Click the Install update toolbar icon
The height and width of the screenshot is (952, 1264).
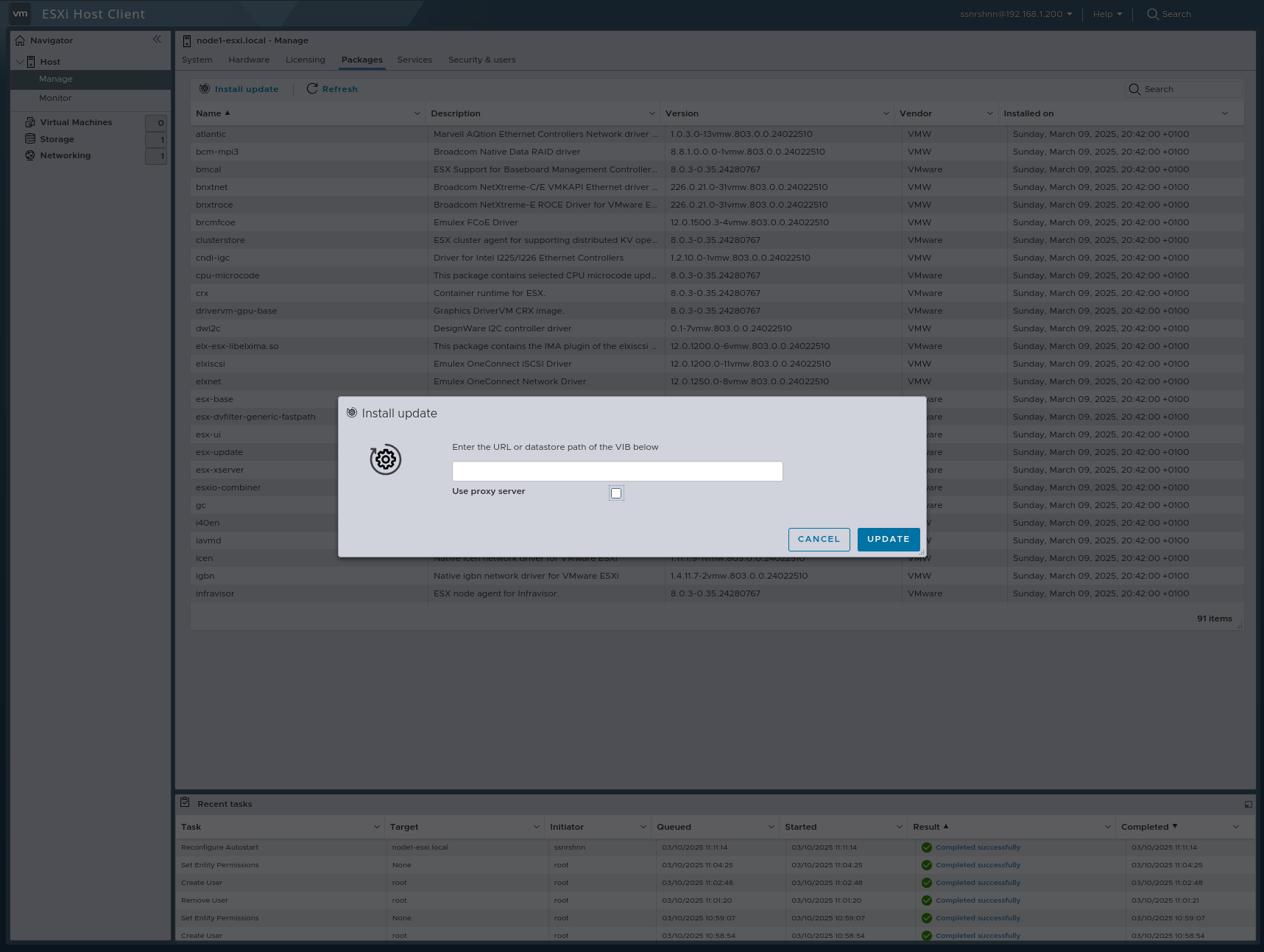pyautogui.click(x=204, y=88)
